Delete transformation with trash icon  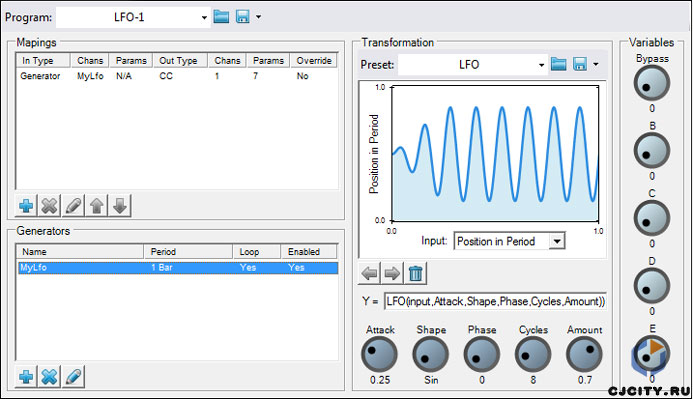pos(415,274)
